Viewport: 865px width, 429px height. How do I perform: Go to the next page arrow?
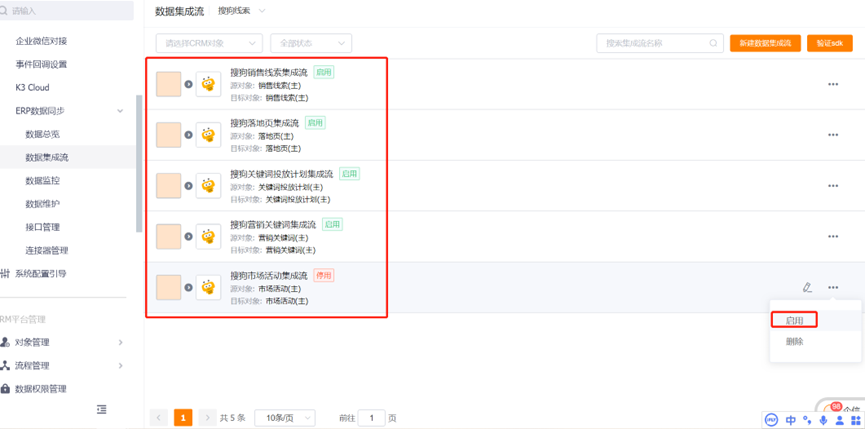[x=207, y=418]
